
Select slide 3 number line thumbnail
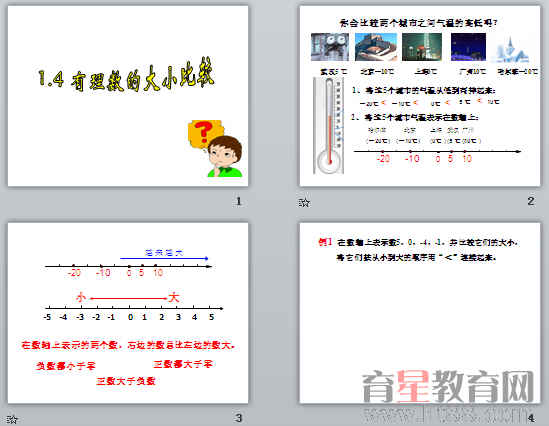tap(128, 313)
